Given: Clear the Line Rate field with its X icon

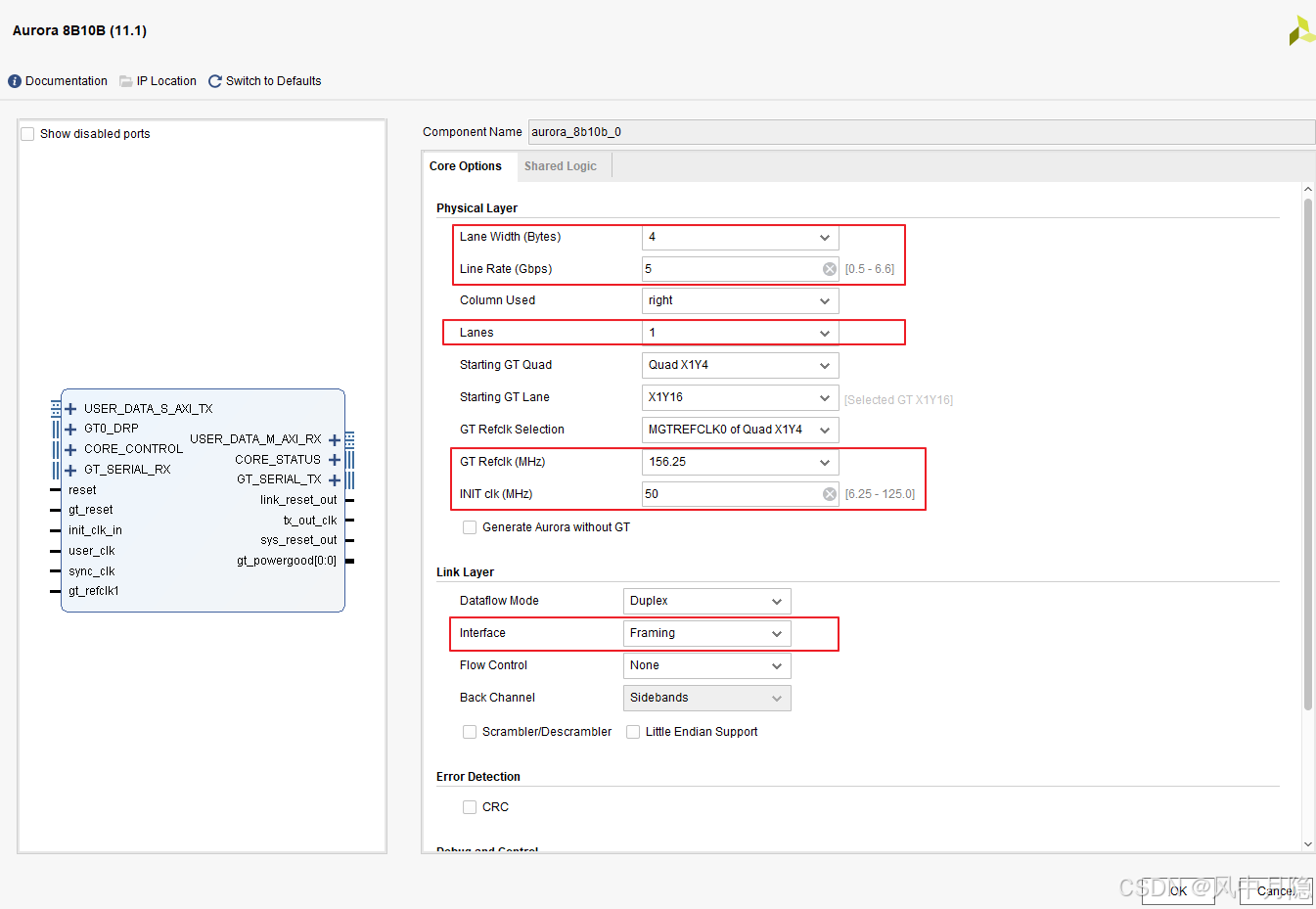Looking at the screenshot, I should (x=830, y=269).
